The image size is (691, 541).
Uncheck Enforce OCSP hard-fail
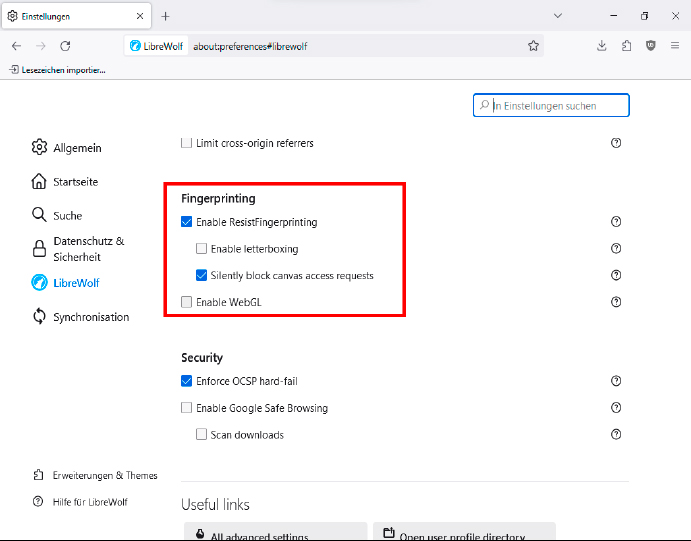click(186, 381)
